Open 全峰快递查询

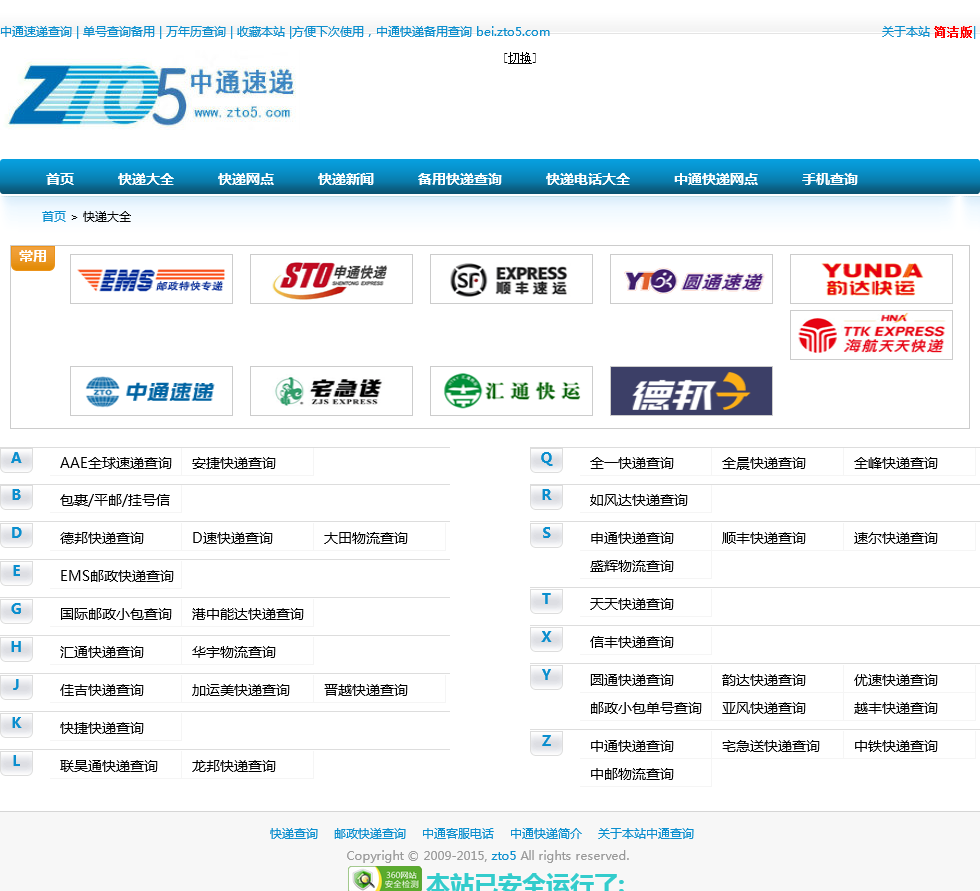tap(896, 463)
